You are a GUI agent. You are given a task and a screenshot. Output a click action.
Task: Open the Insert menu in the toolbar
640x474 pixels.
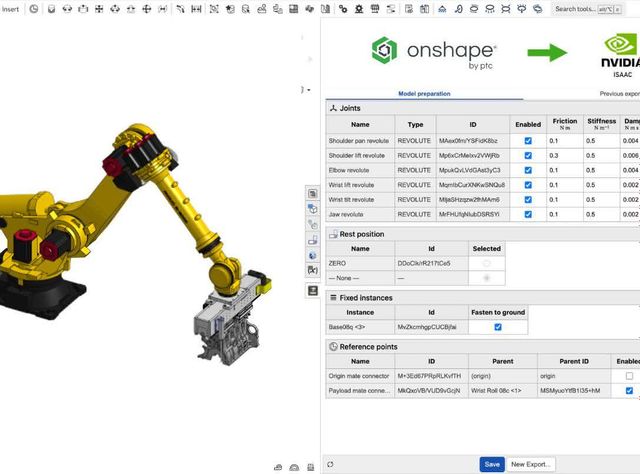pos(10,9)
